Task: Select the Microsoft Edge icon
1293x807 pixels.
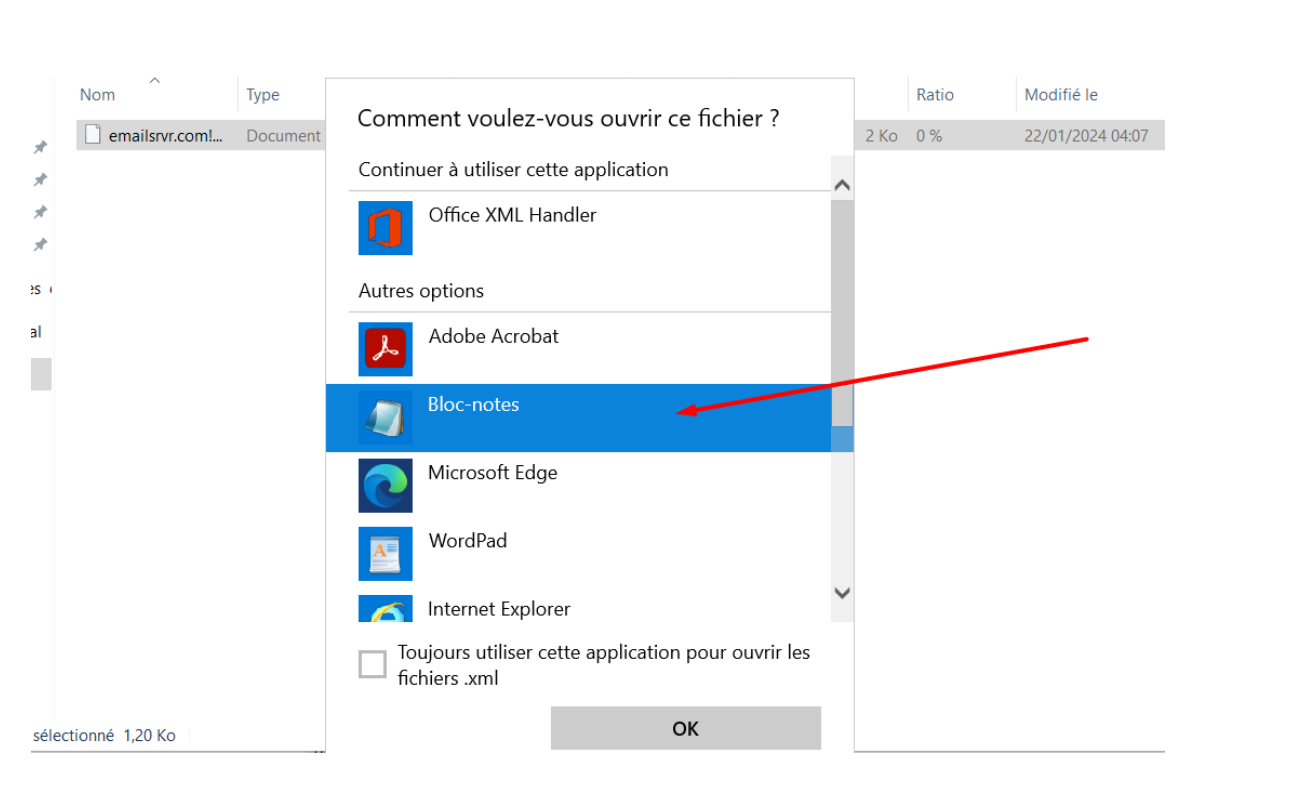Action: pos(385,486)
